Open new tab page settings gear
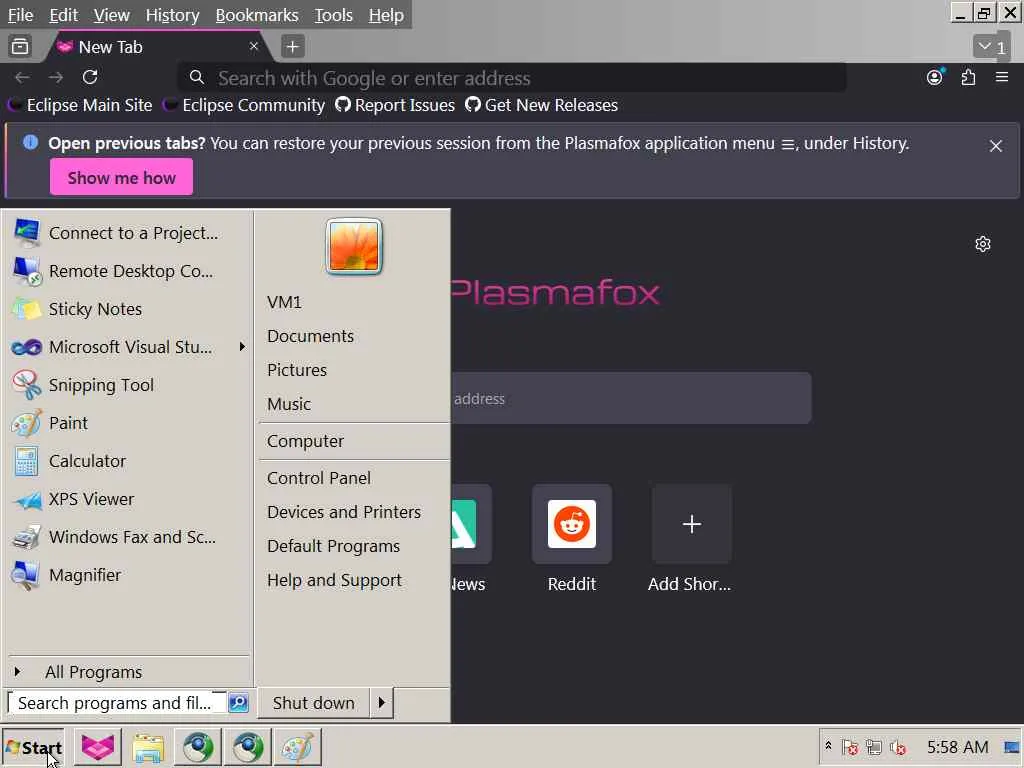 pyautogui.click(x=983, y=244)
